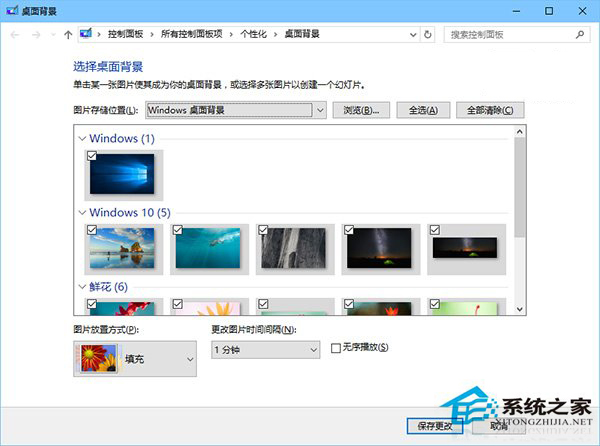
Task: Select the gray rock cliff wallpaper thumbnail
Action: (293, 248)
